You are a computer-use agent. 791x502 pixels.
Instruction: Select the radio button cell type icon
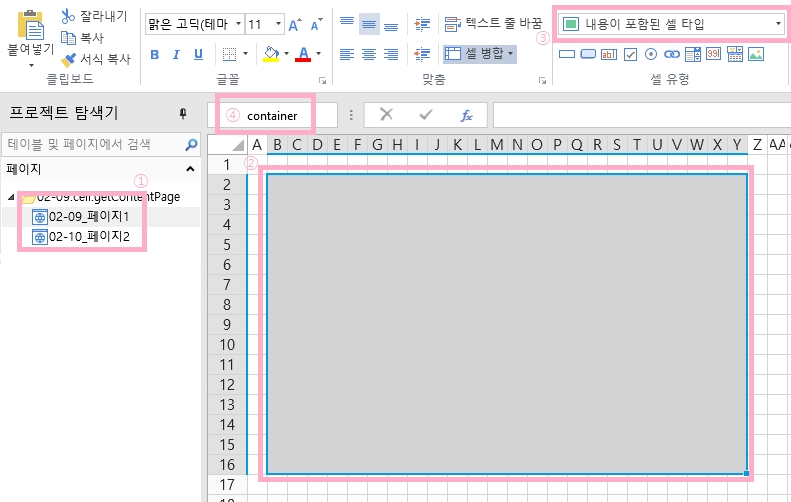651,54
